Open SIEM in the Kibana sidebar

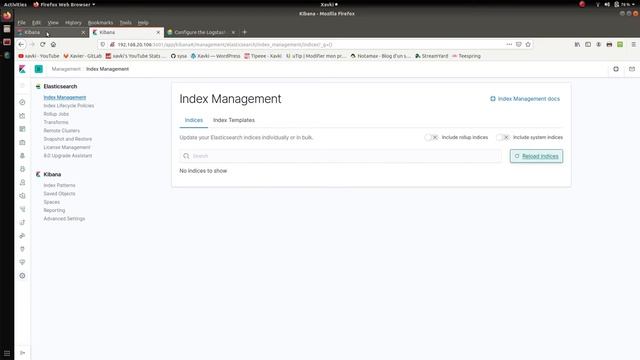pos(22,236)
